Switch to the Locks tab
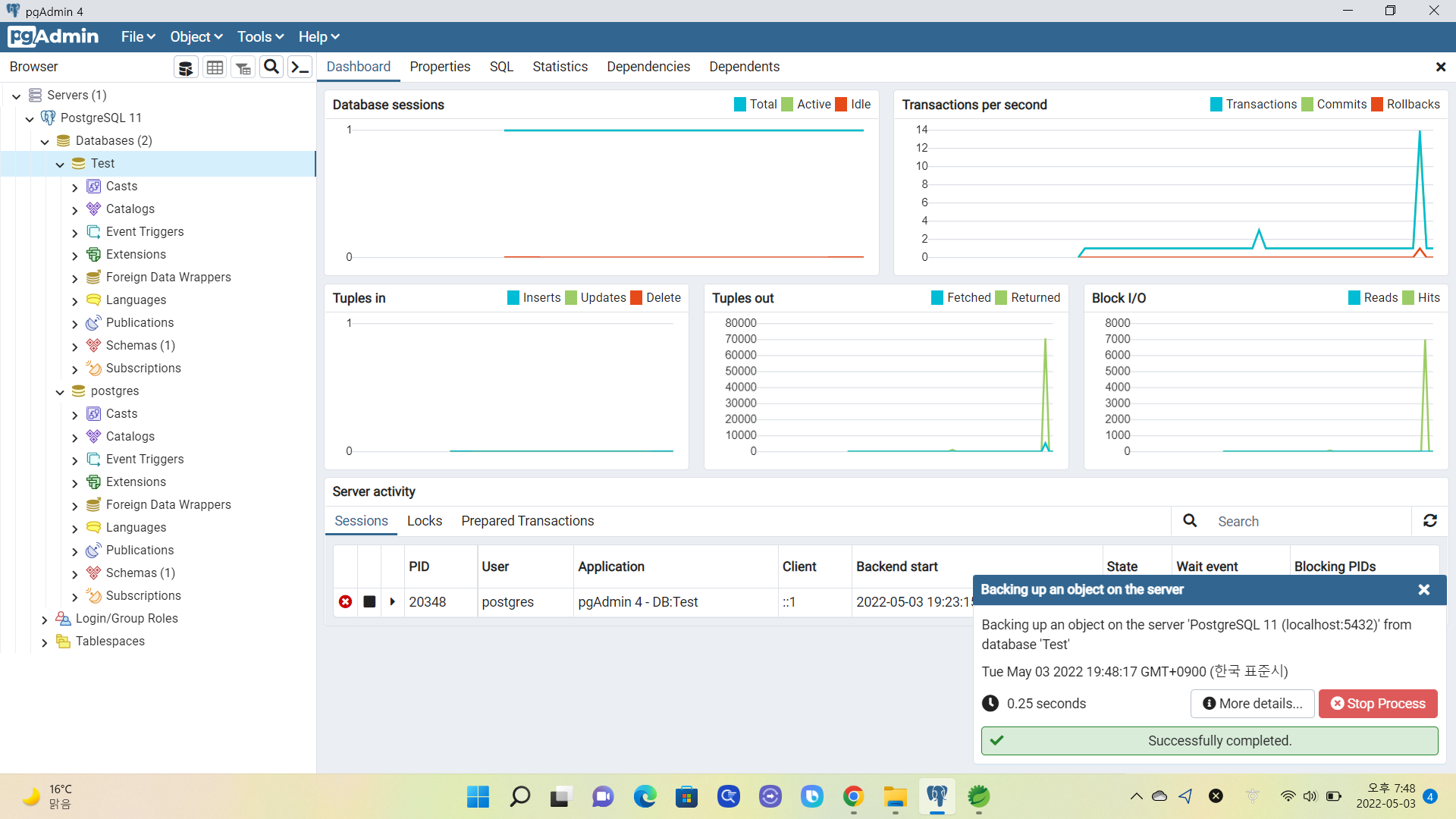 pos(424,521)
